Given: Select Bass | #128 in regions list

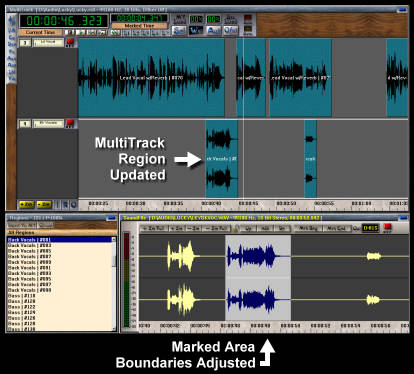Looking at the screenshot, I should pyautogui.click(x=59, y=324).
